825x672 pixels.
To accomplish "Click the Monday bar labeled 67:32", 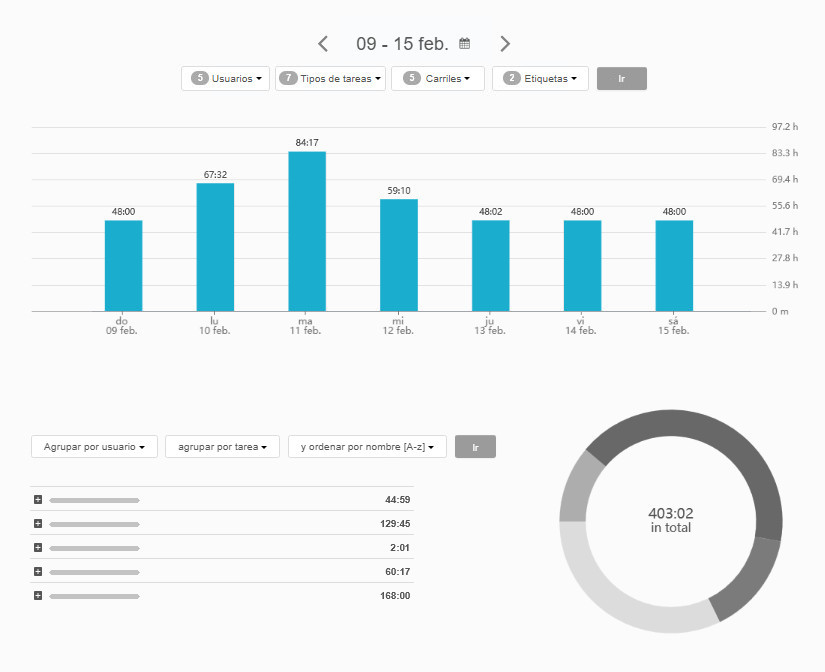I will [x=215, y=247].
